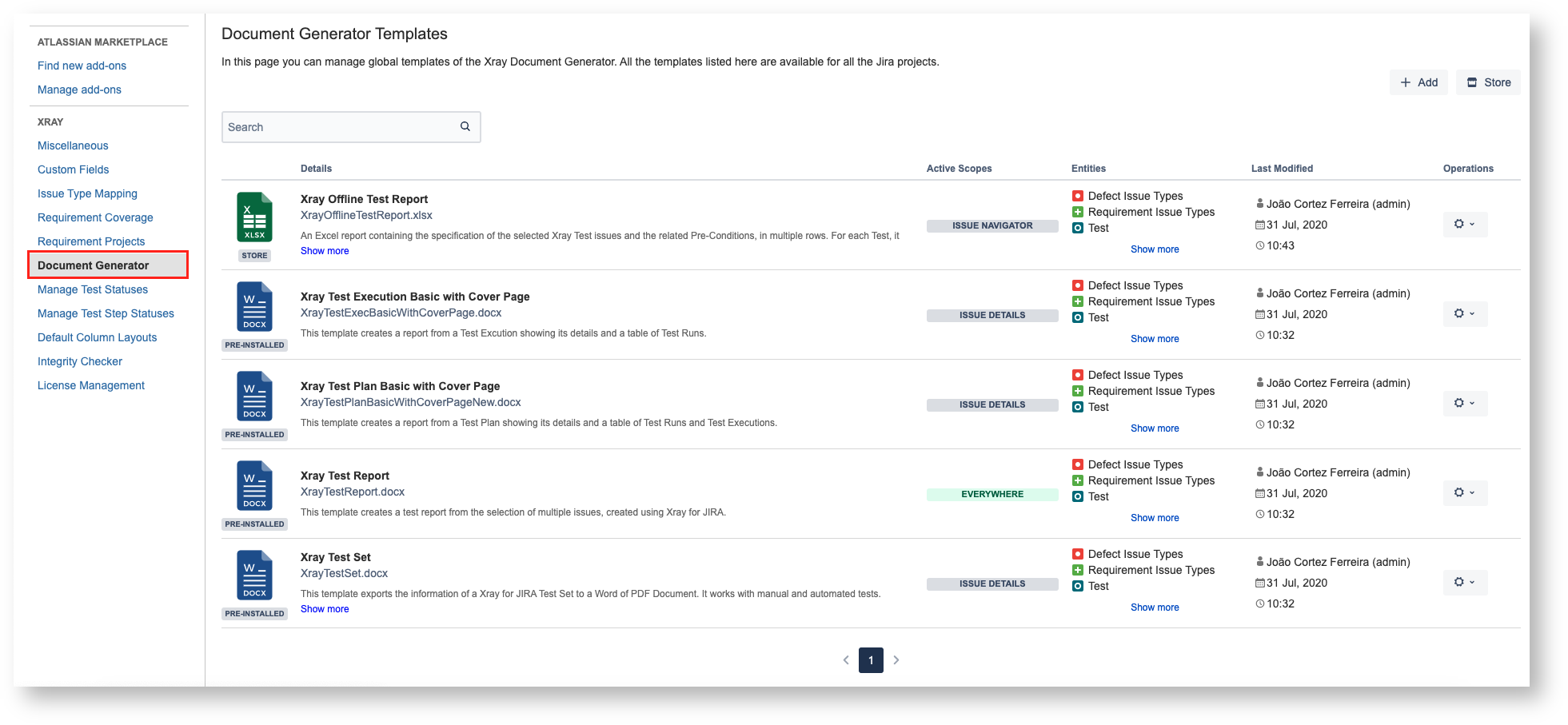Open gear operations menu for Xray Test Execution Basic
The image size is (1568, 725).
click(x=1465, y=314)
